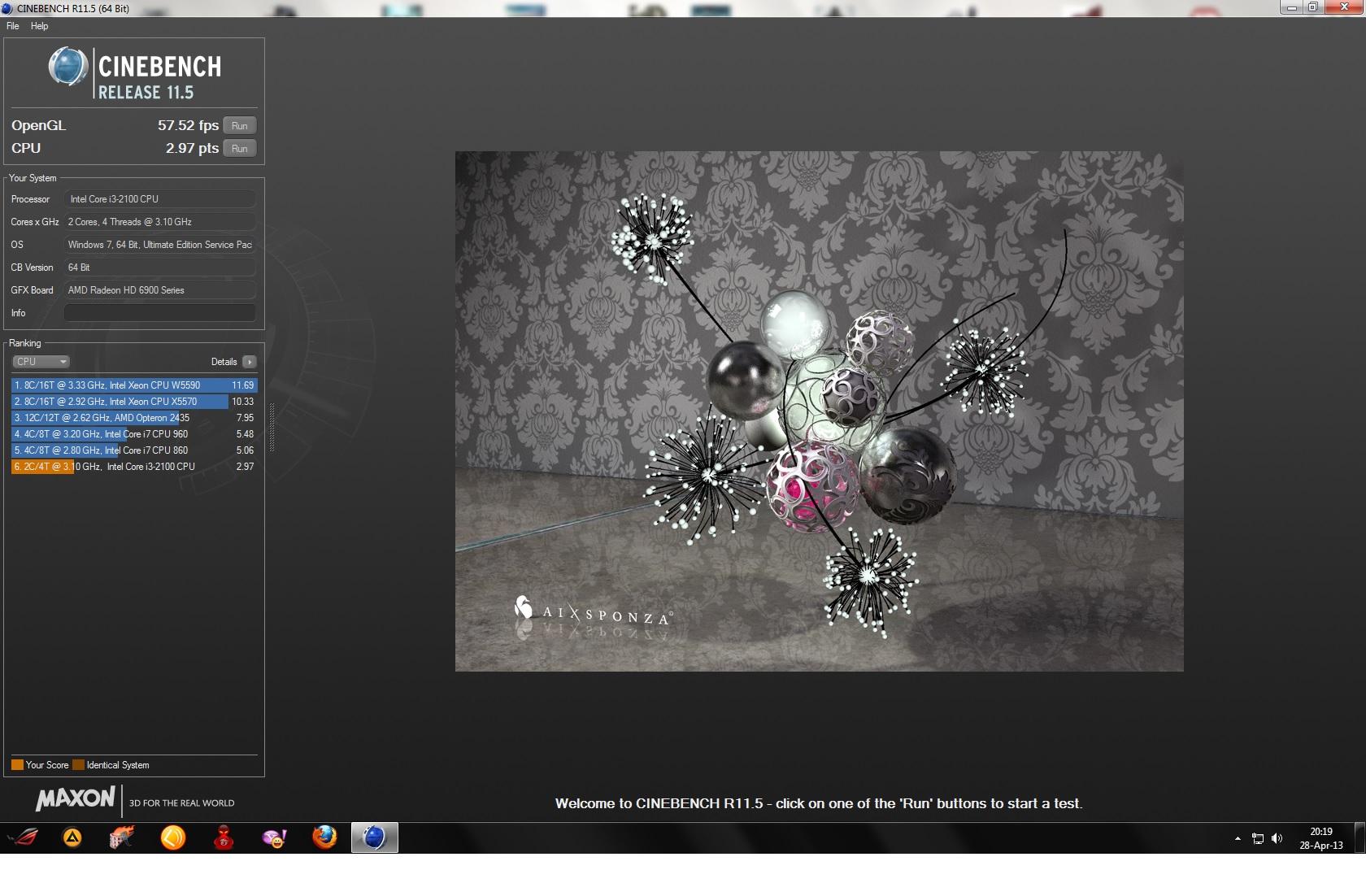Open the CPU ranking dropdown
The width and height of the screenshot is (1366, 896).
pos(41,362)
